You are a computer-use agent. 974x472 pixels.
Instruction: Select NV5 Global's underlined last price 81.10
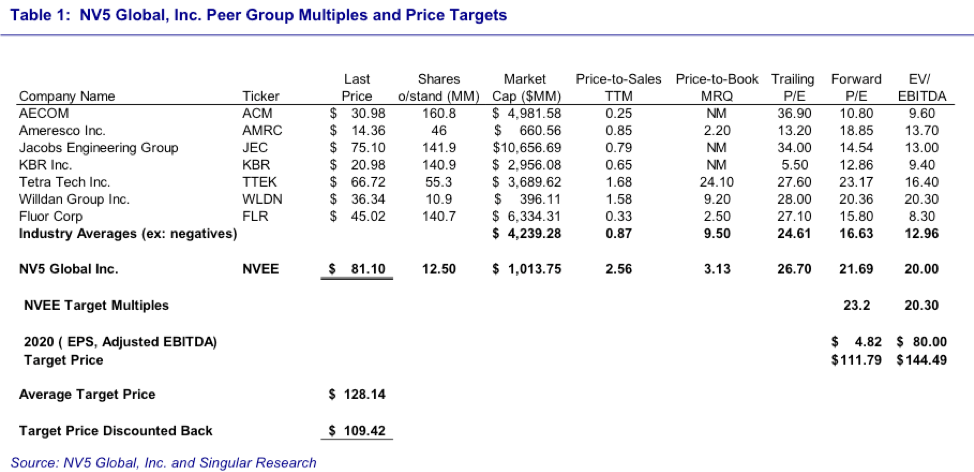[357, 269]
